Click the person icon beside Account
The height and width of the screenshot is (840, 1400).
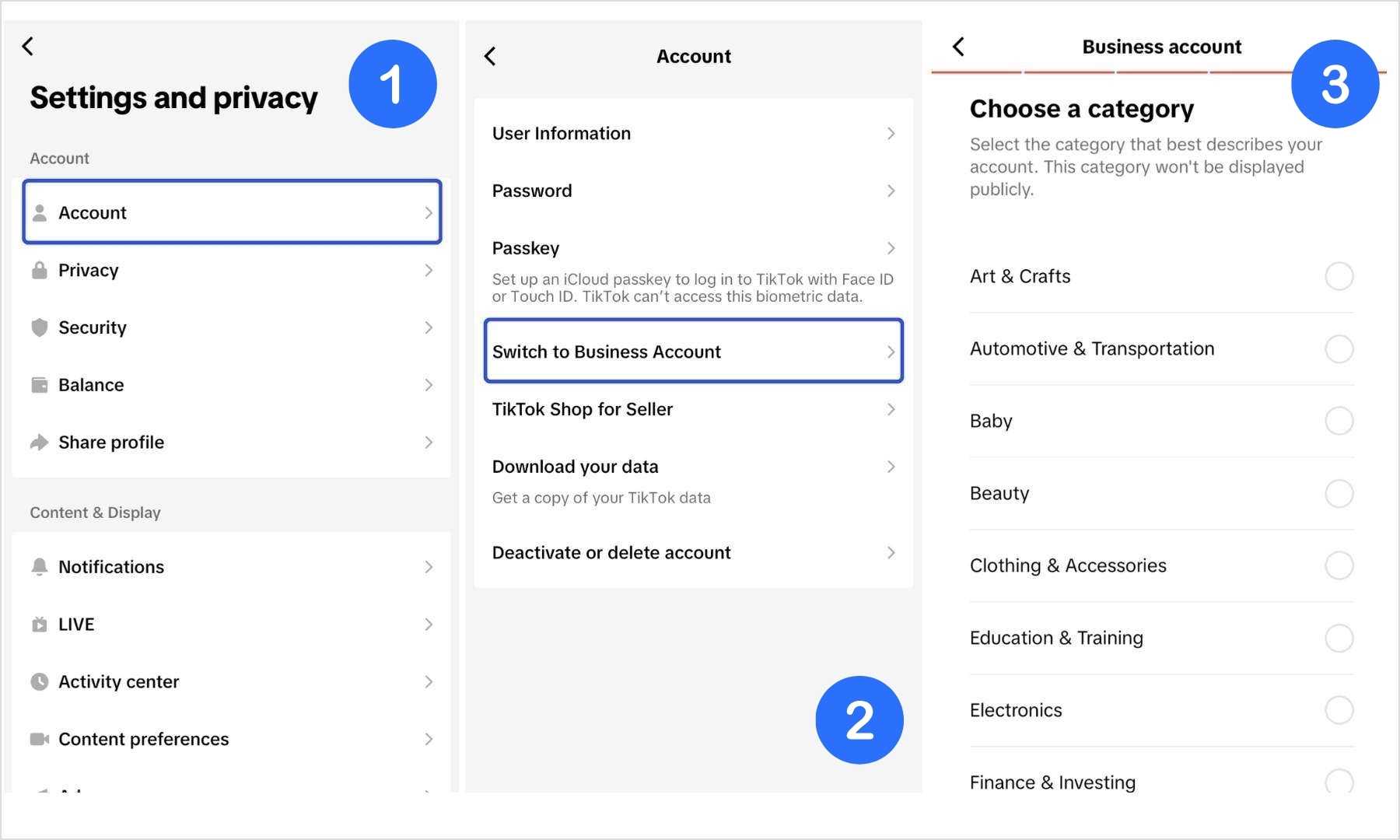[x=40, y=212]
